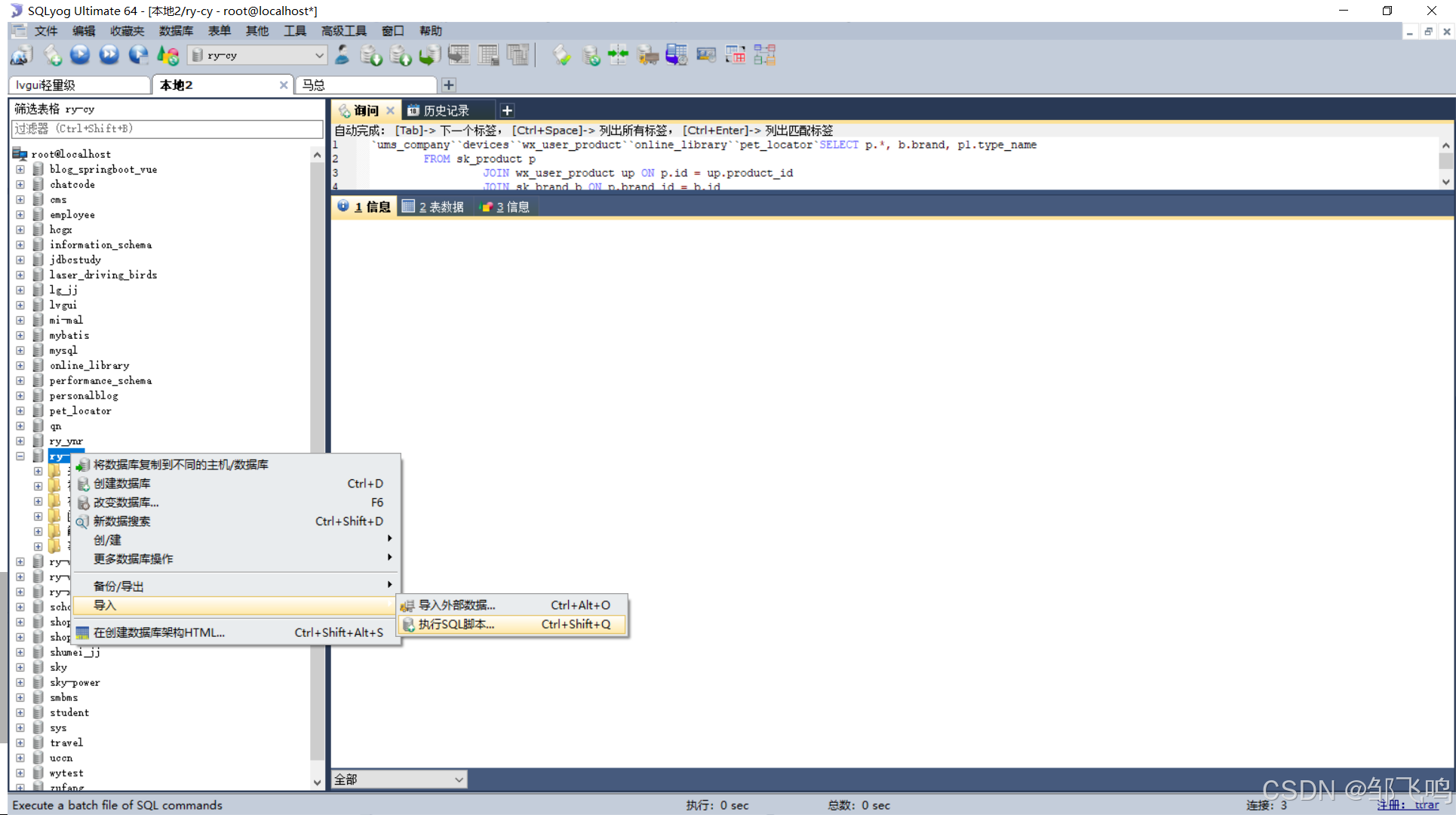
Task: Select the laser_driving_birds database
Action: (x=103, y=275)
